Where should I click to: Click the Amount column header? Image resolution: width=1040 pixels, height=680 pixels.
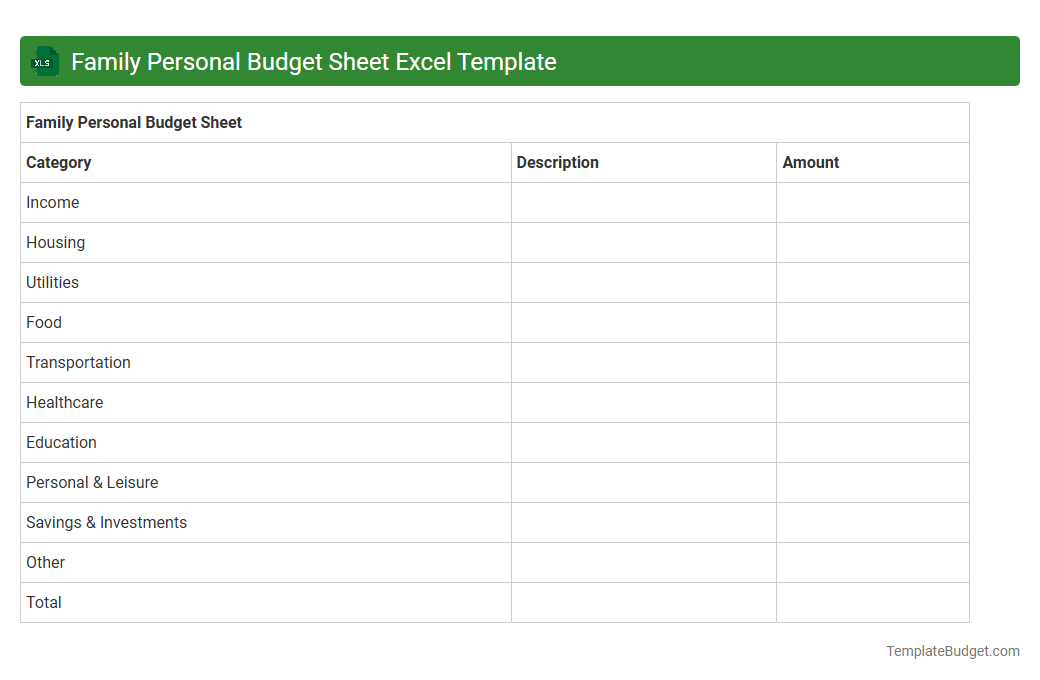click(810, 162)
